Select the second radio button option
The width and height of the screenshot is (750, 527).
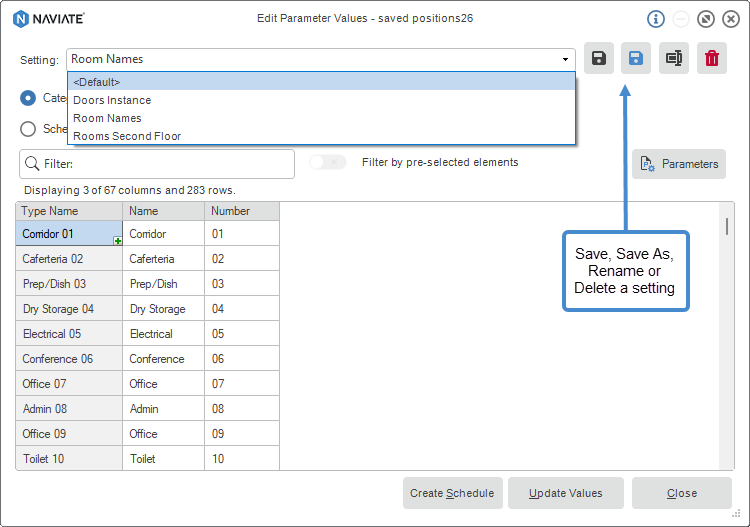pyautogui.click(x=28, y=129)
